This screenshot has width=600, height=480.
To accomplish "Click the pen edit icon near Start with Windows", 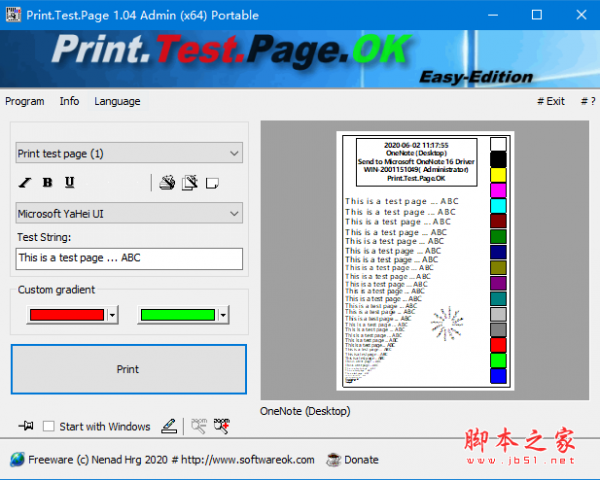I will coord(169,426).
